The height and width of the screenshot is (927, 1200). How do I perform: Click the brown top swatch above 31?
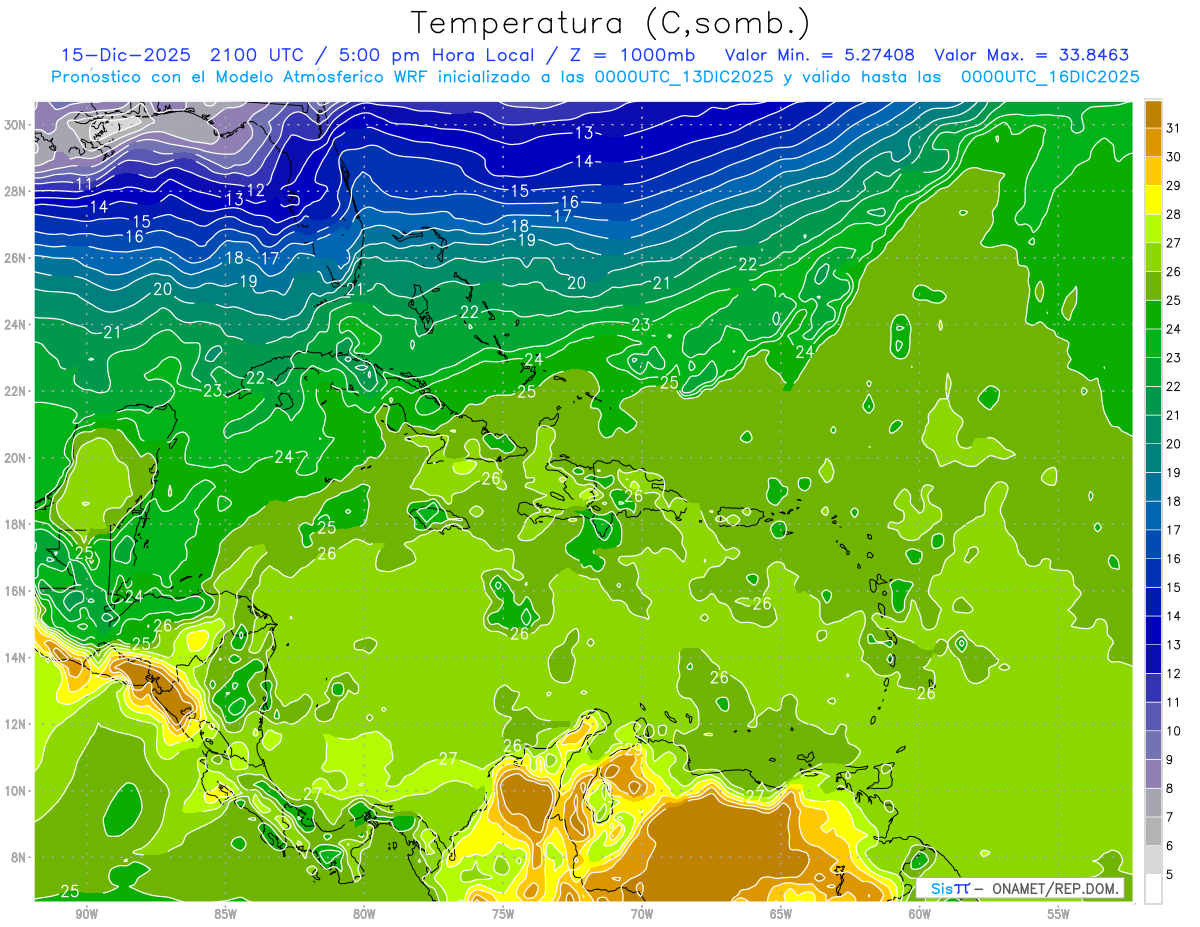(x=1153, y=114)
